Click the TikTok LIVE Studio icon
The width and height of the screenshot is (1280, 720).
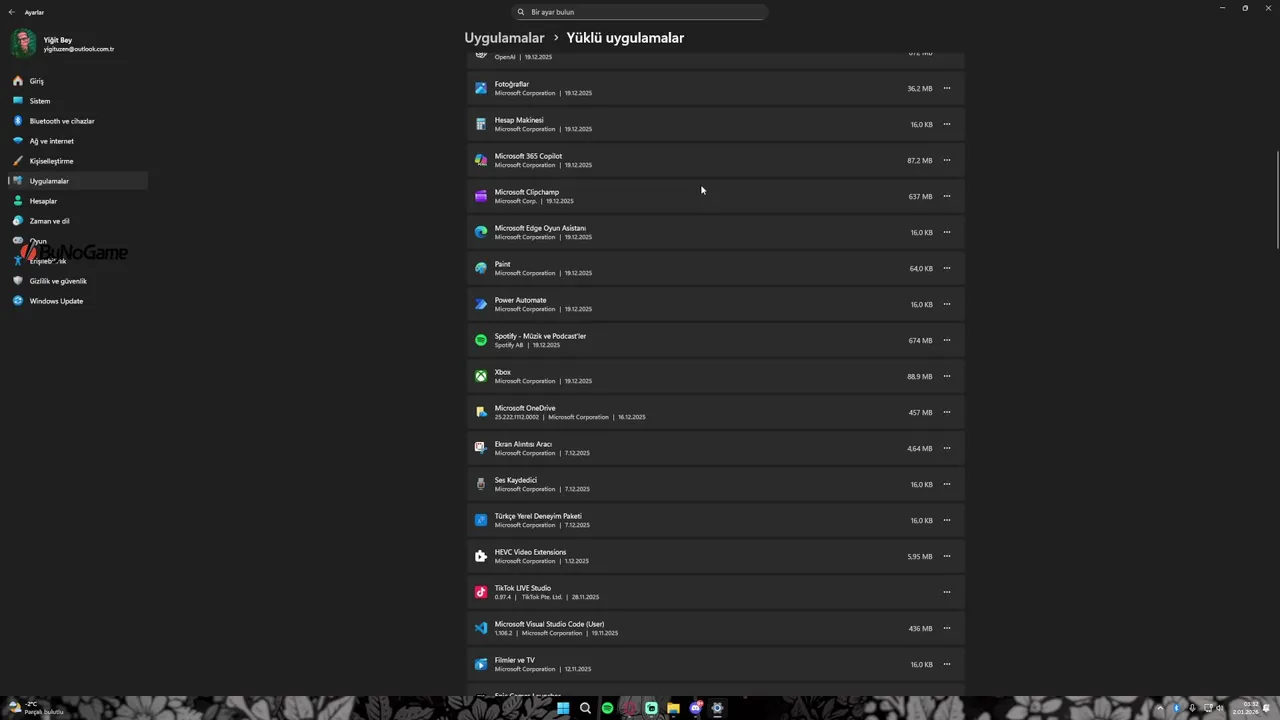(481, 592)
